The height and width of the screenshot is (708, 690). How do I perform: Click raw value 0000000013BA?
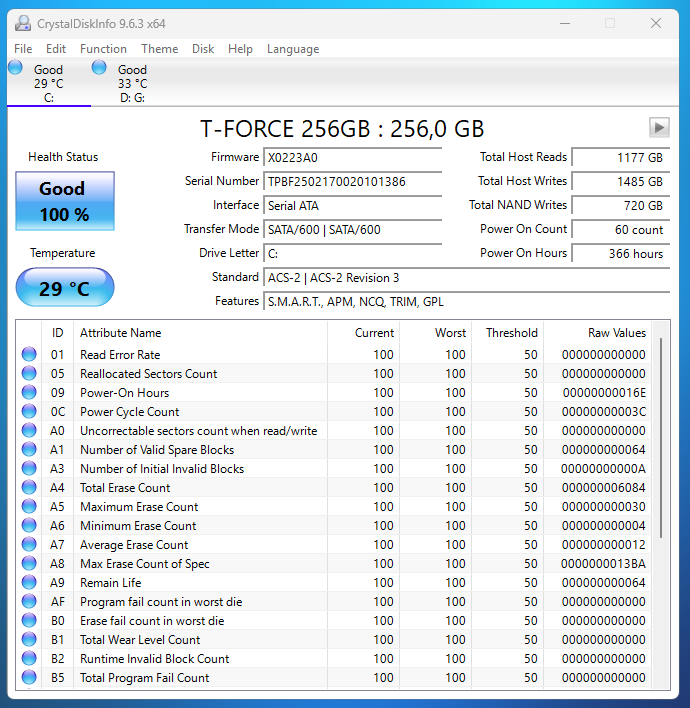point(603,564)
